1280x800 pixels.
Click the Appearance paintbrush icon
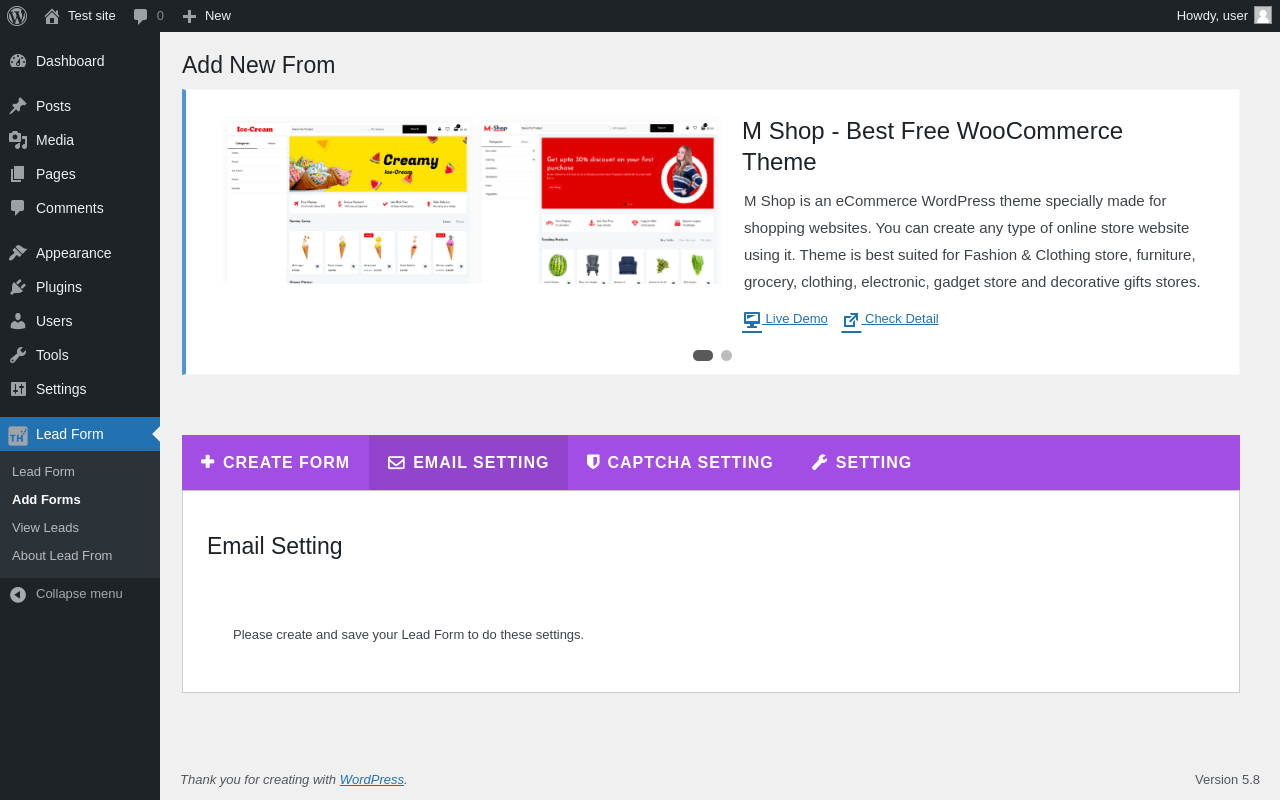pyautogui.click(x=18, y=253)
